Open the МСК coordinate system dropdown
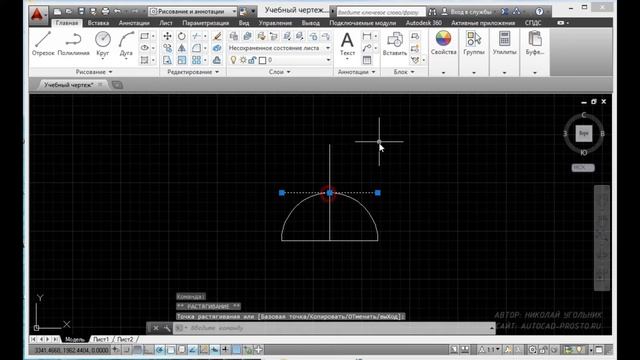This screenshot has height=360, width=640. (x=582, y=168)
